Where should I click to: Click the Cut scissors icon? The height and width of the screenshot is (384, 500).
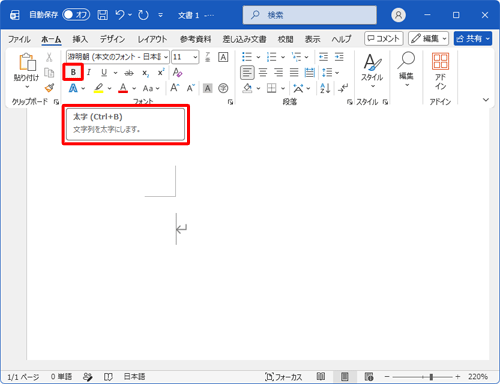click(49, 57)
